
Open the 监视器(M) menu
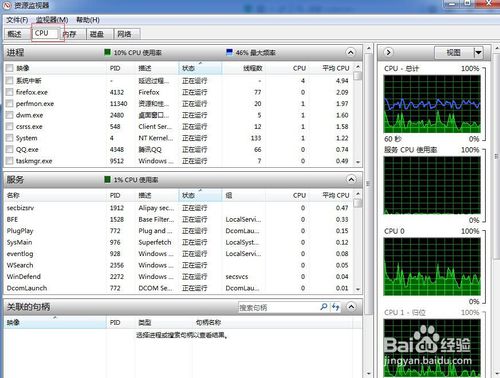click(x=52, y=20)
